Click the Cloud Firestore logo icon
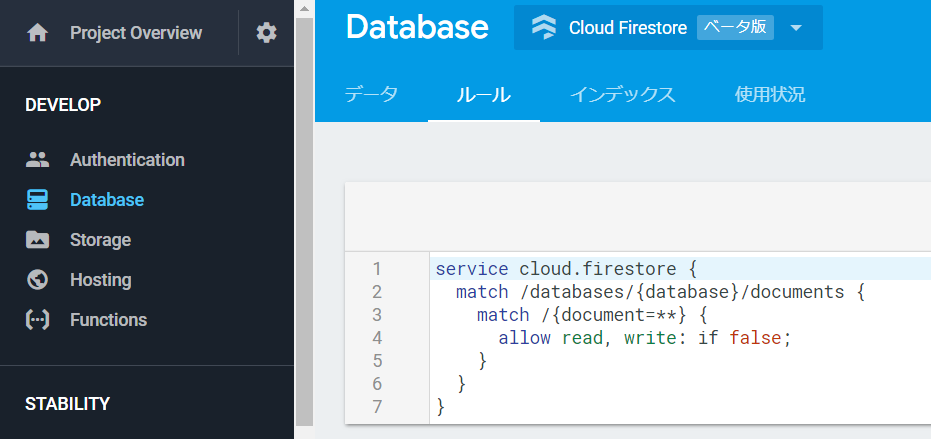Screen dimensions: 931x439 click(x=544, y=27)
